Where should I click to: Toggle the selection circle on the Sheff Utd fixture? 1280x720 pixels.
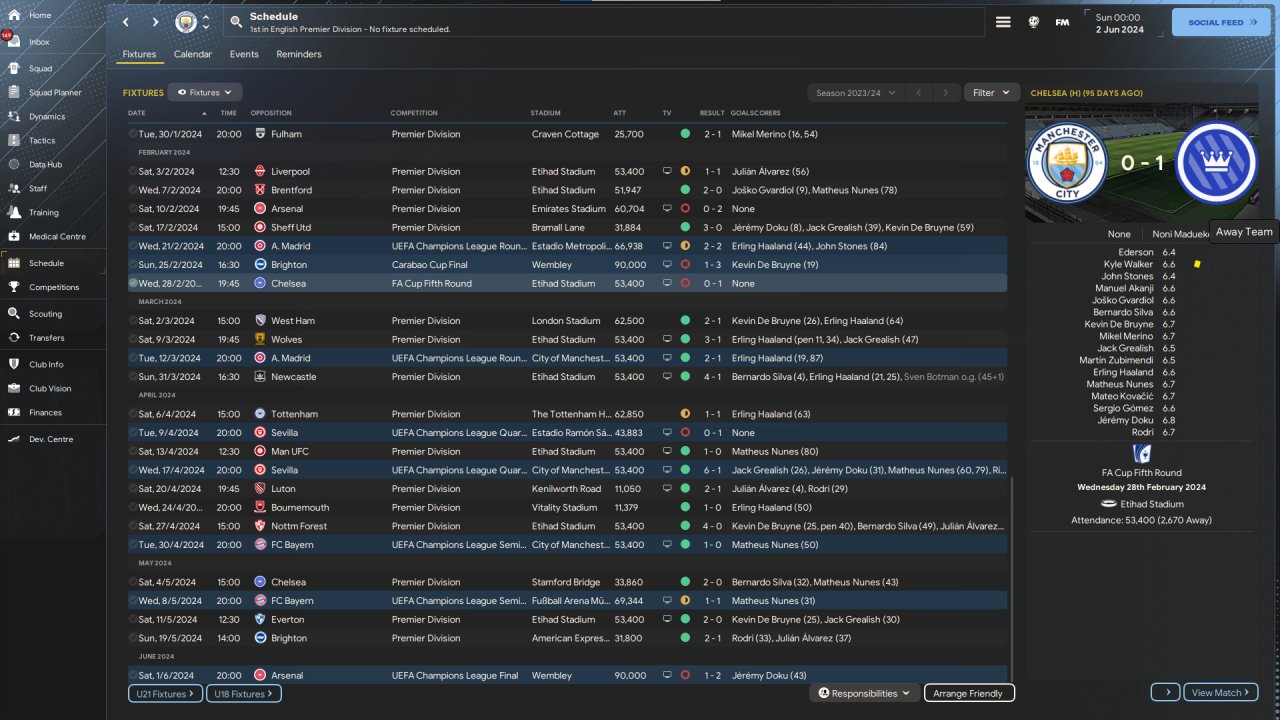pos(133,227)
